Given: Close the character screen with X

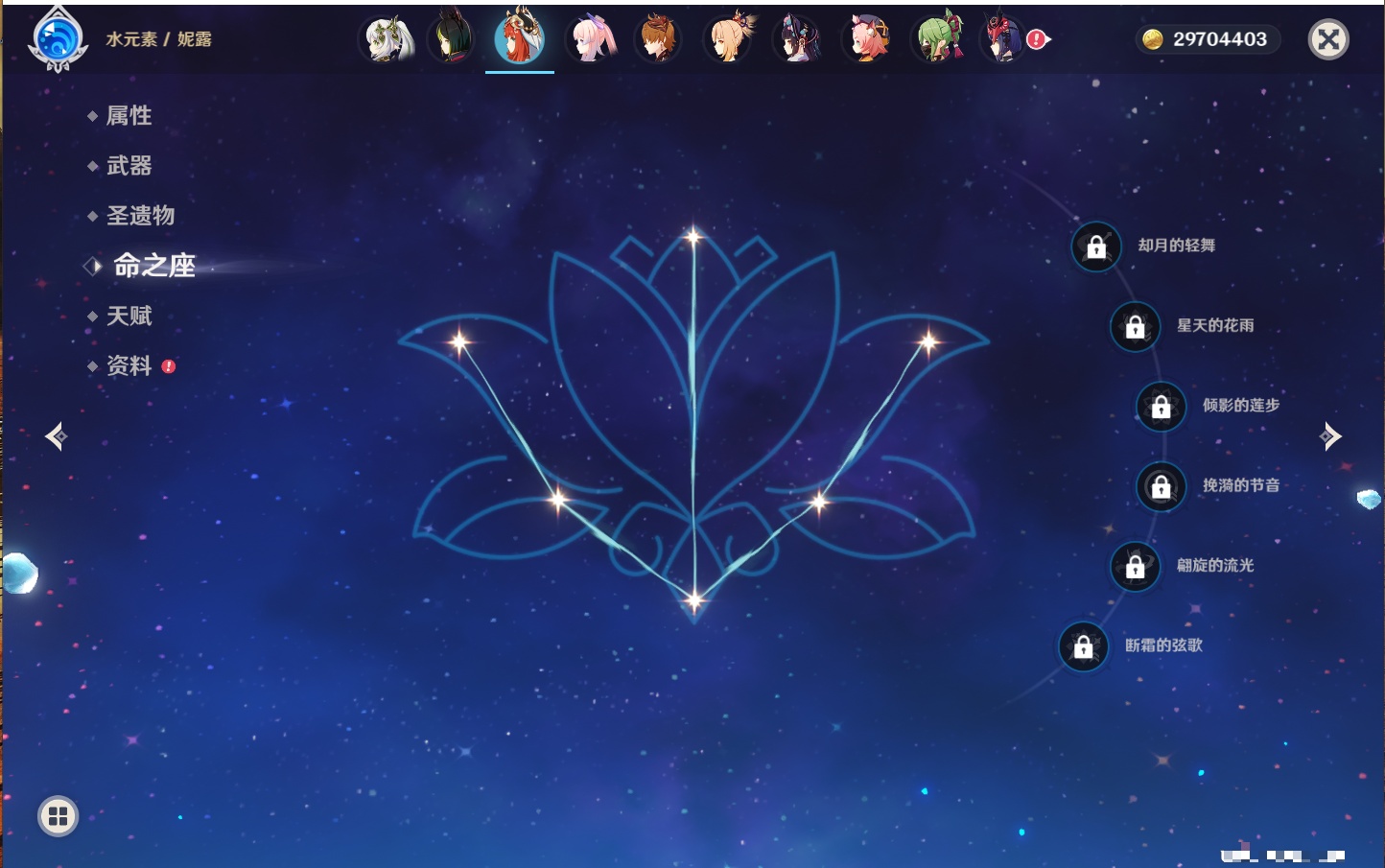Looking at the screenshot, I should (1328, 39).
